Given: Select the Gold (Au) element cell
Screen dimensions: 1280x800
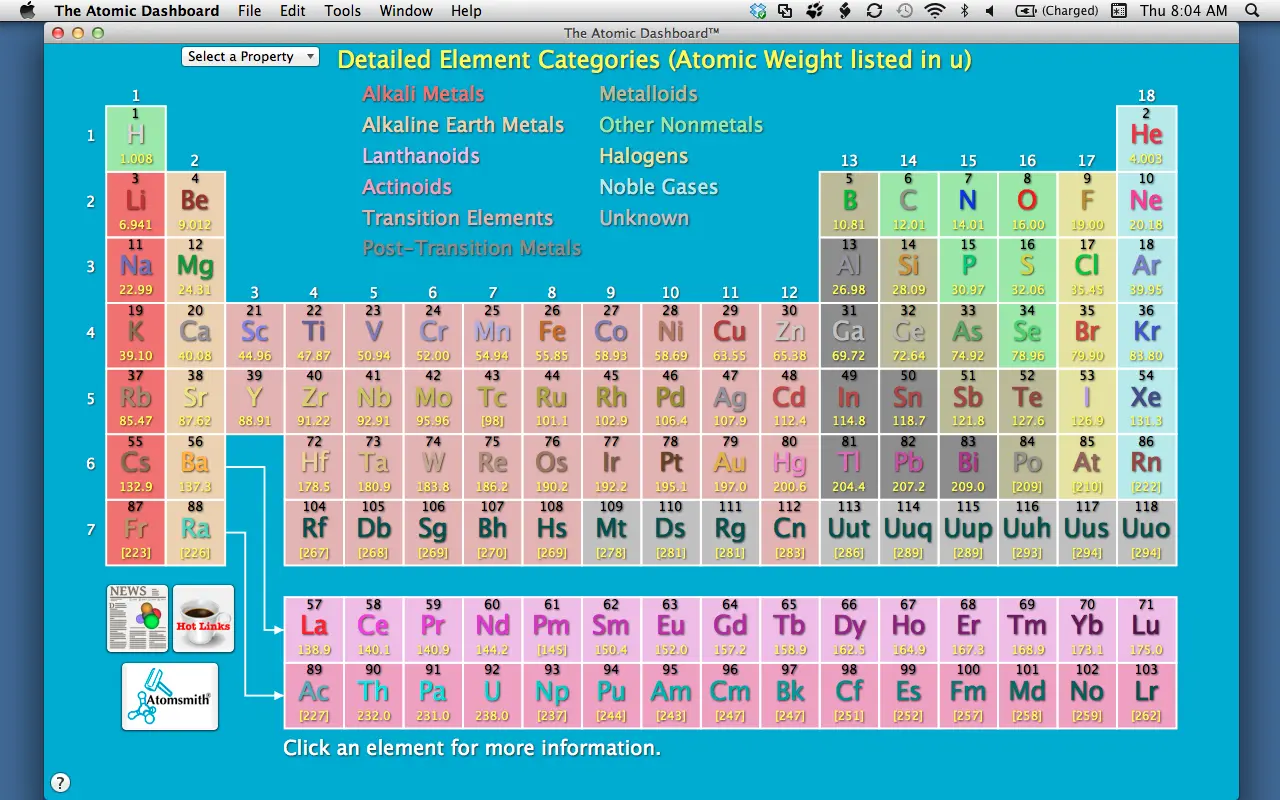Looking at the screenshot, I should coord(730,467).
